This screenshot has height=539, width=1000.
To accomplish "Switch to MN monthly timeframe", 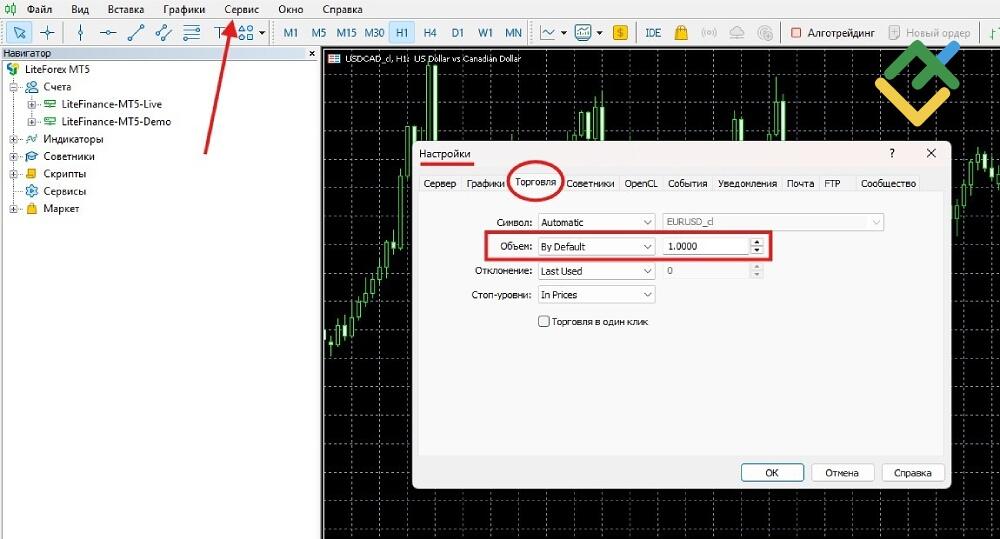I will click(513, 33).
